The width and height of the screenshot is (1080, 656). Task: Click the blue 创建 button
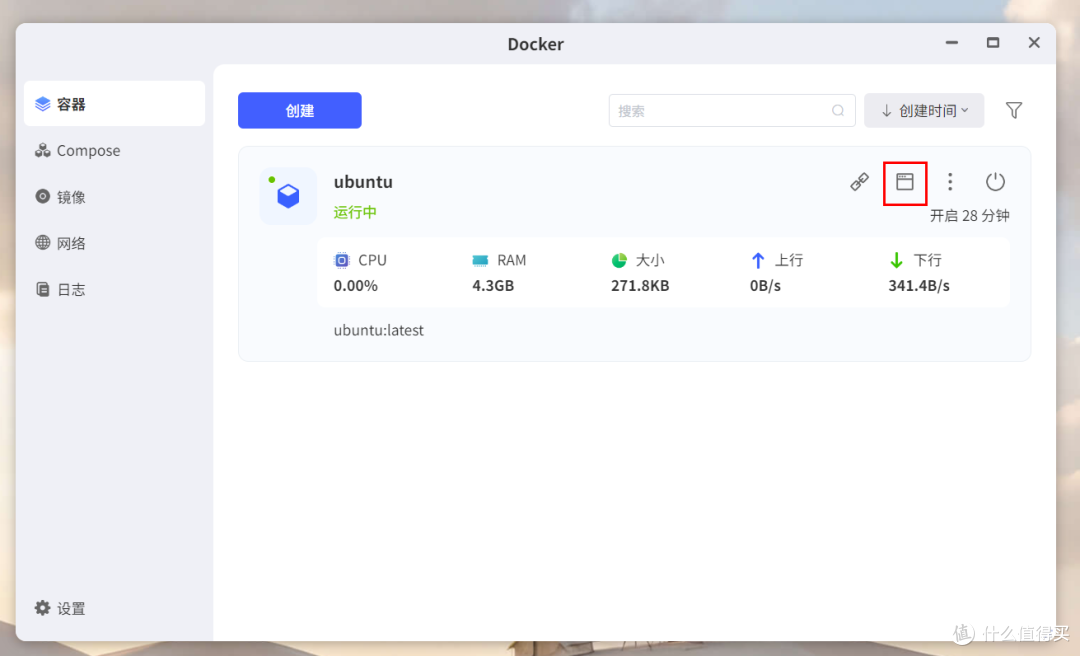(300, 110)
